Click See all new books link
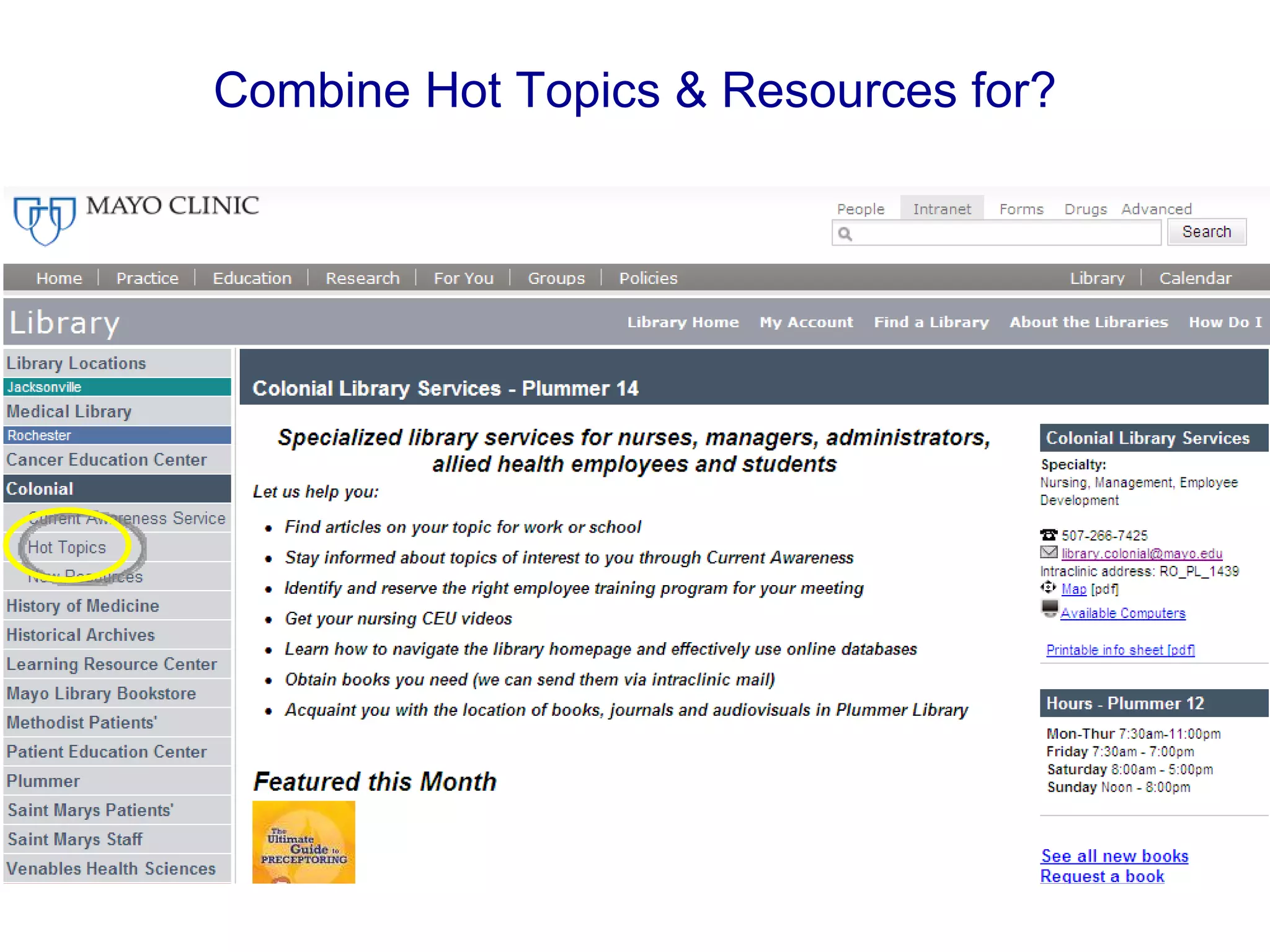Viewport: 1270px width, 952px height. pyautogui.click(x=1114, y=856)
